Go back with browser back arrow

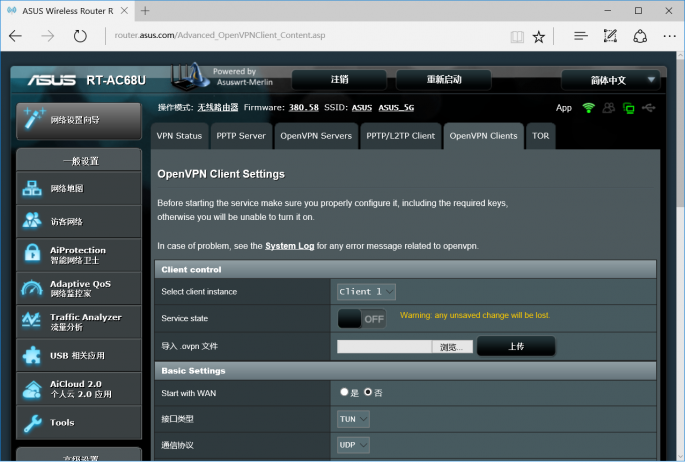click(x=15, y=36)
